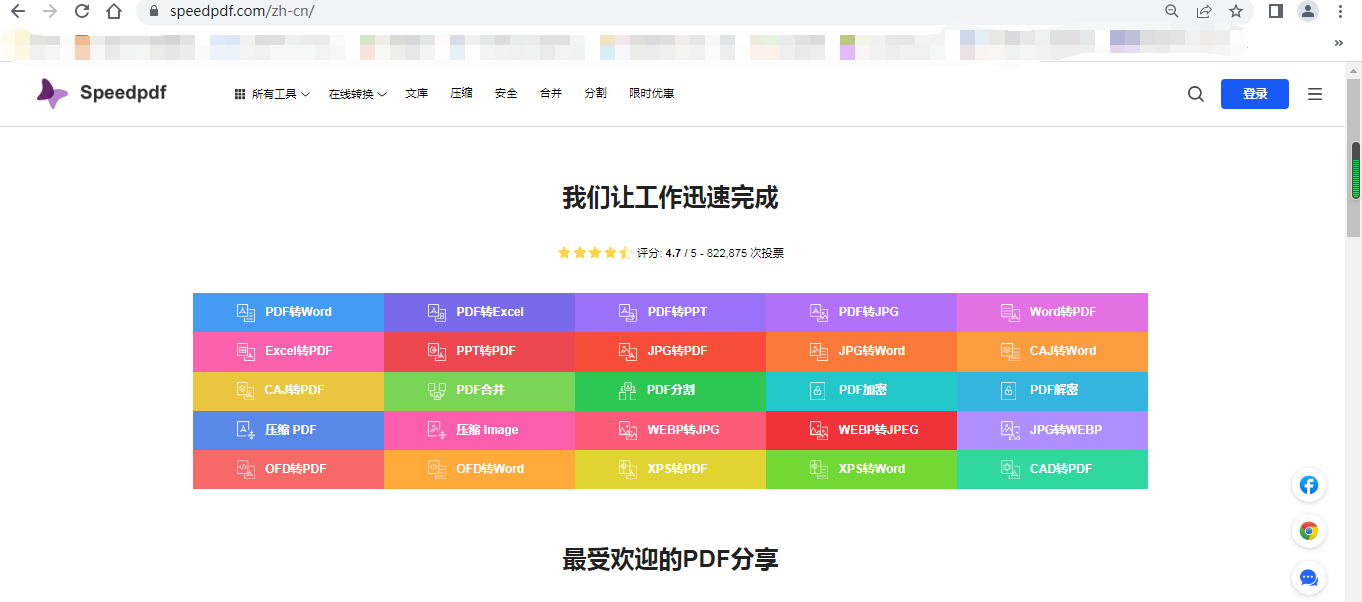The image size is (1362, 602).
Task: Click the JPG转WEBP tile
Action: (1052, 430)
